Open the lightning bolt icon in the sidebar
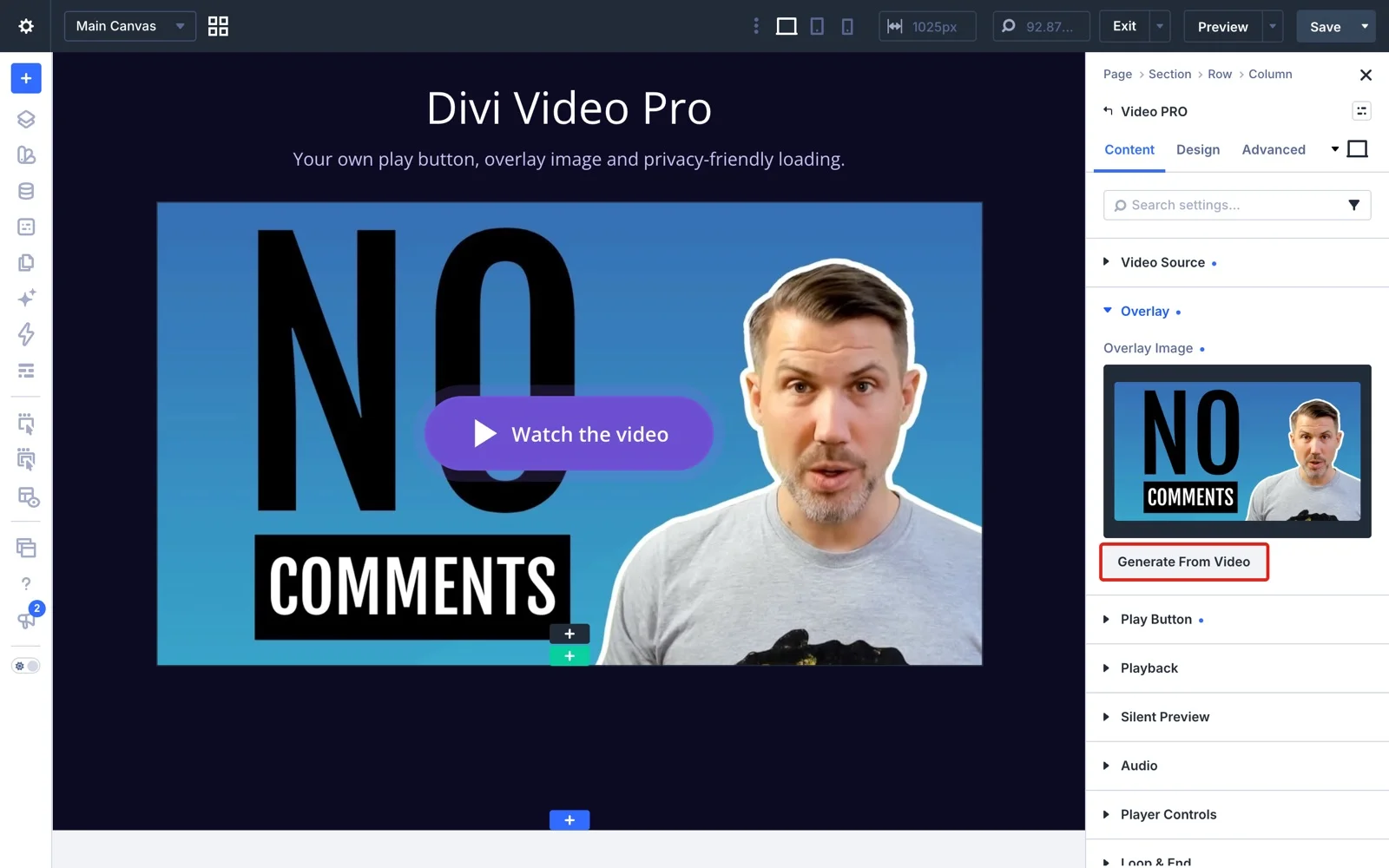 tap(26, 334)
